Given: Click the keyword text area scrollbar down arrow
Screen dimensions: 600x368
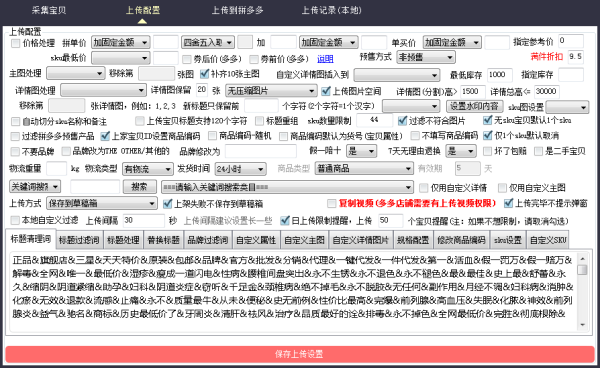Looking at the screenshot, I should 582,324.
